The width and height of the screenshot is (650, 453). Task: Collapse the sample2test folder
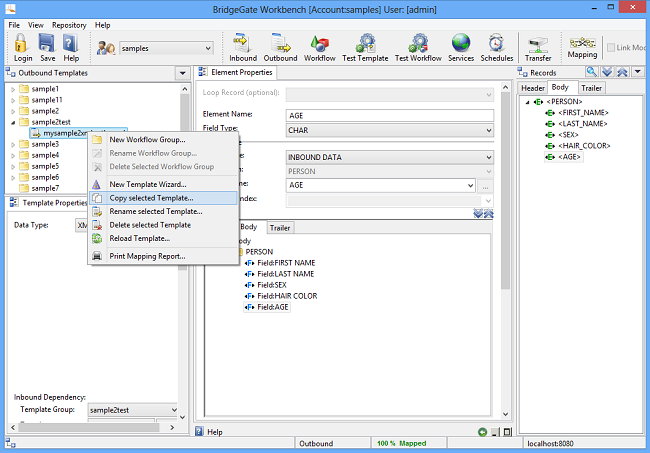click(x=13, y=122)
